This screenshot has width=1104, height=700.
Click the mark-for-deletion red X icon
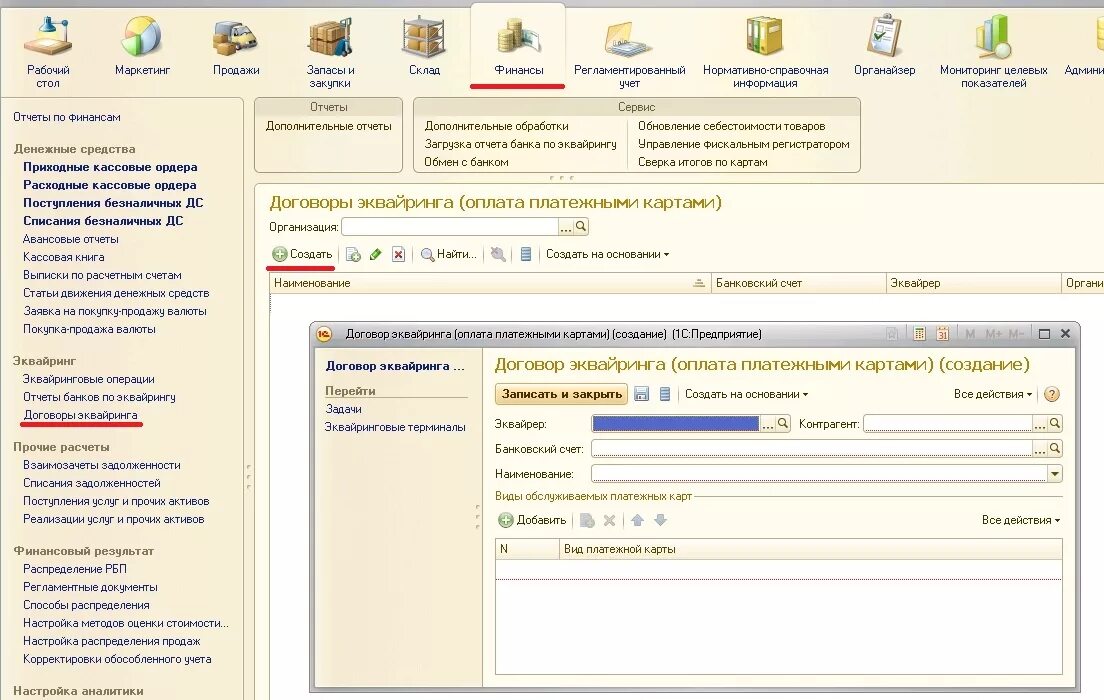[x=399, y=254]
